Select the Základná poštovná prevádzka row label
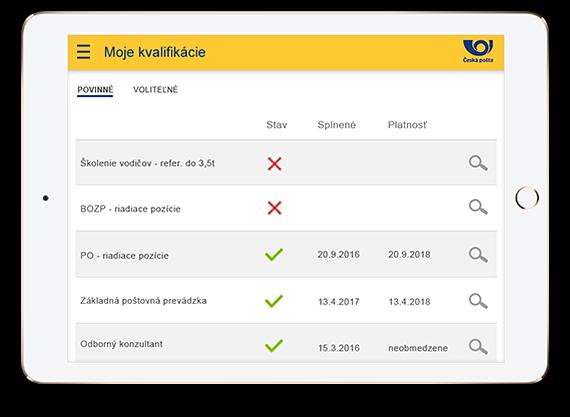The height and width of the screenshot is (417, 570). tap(143, 301)
